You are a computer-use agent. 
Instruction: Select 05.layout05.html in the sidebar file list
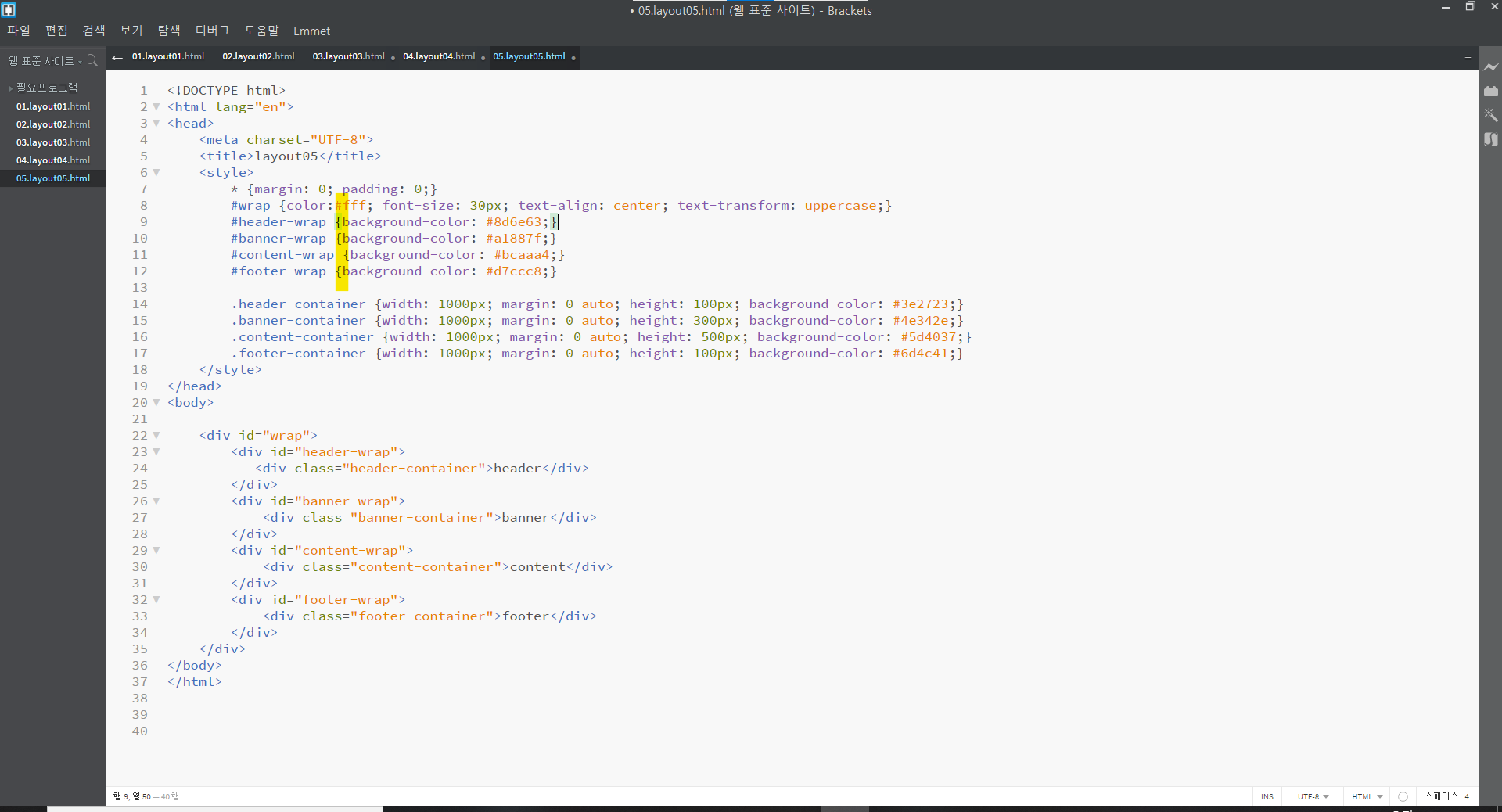point(53,178)
